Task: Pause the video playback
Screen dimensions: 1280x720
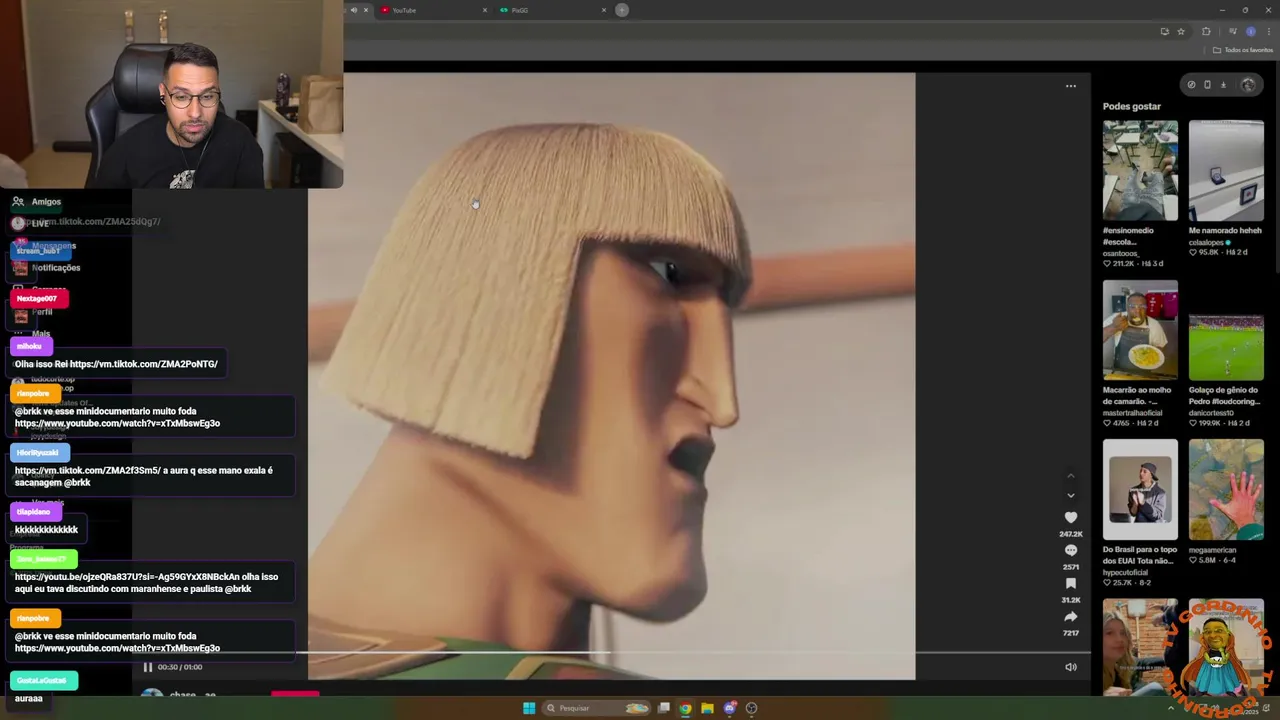Action: click(147, 667)
